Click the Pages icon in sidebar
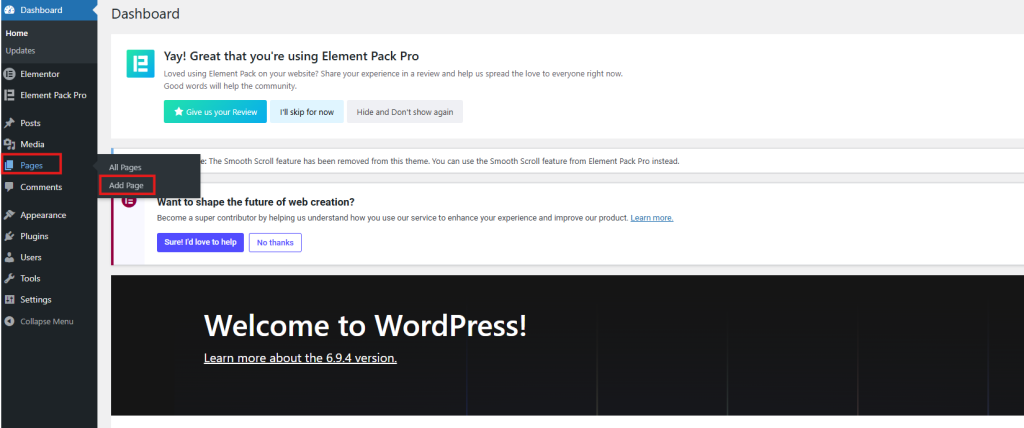The image size is (1024, 428). [x=9, y=165]
